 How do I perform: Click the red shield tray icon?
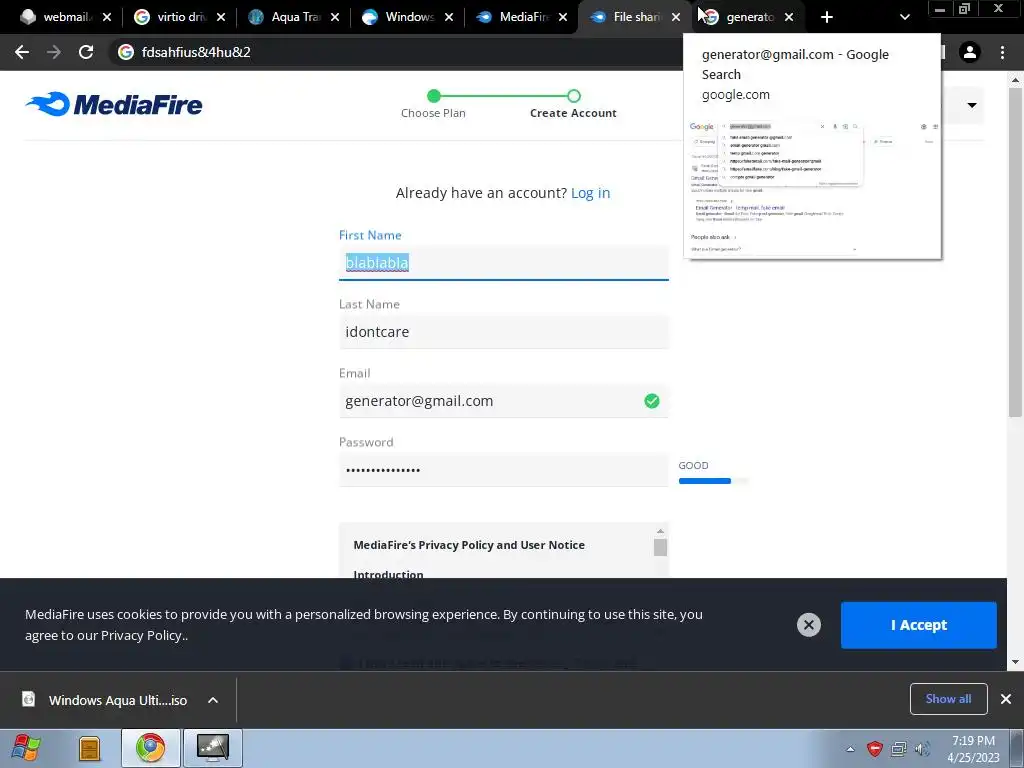coord(874,748)
